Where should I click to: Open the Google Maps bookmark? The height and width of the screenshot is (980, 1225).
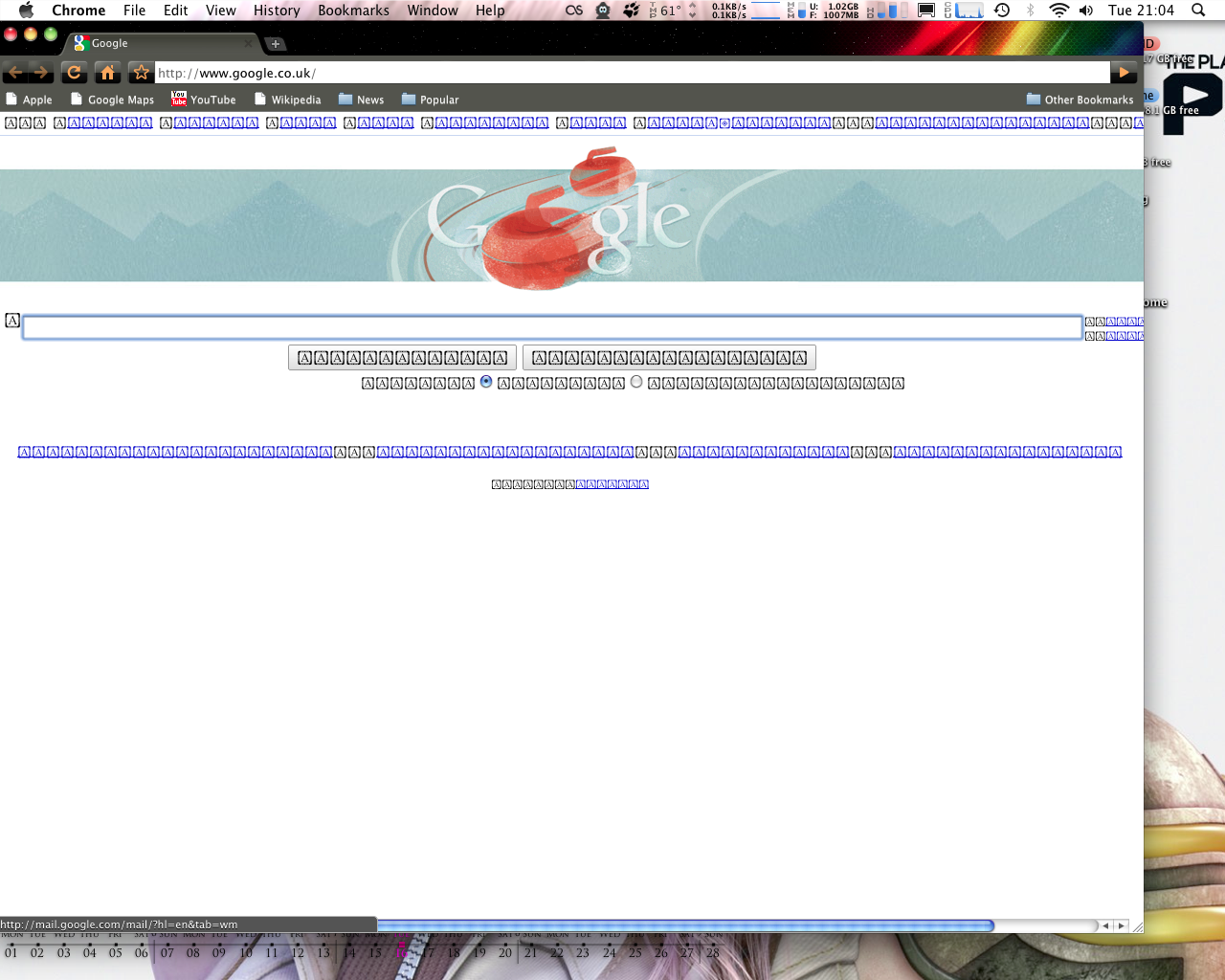click(x=112, y=100)
